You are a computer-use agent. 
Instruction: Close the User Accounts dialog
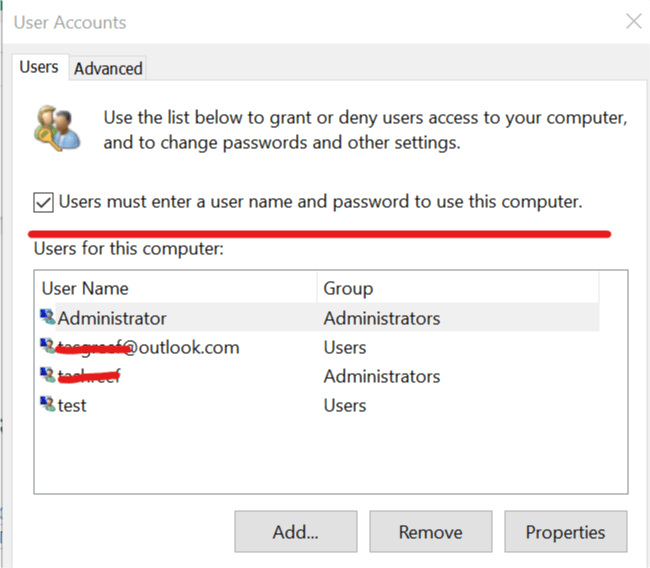634,21
